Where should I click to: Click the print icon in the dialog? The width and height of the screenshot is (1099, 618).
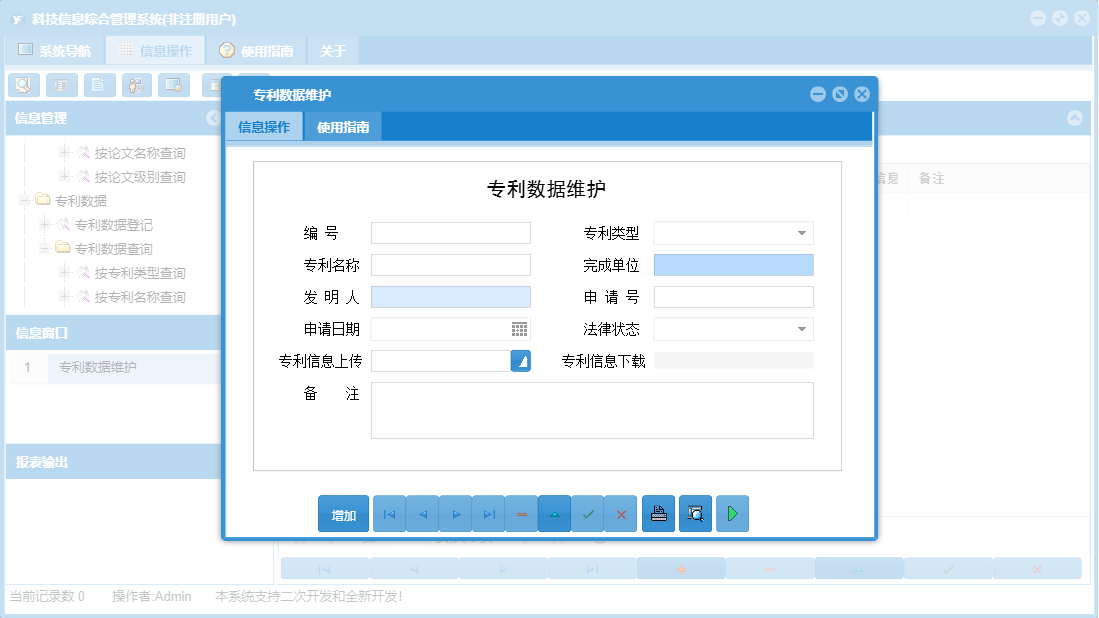point(658,513)
